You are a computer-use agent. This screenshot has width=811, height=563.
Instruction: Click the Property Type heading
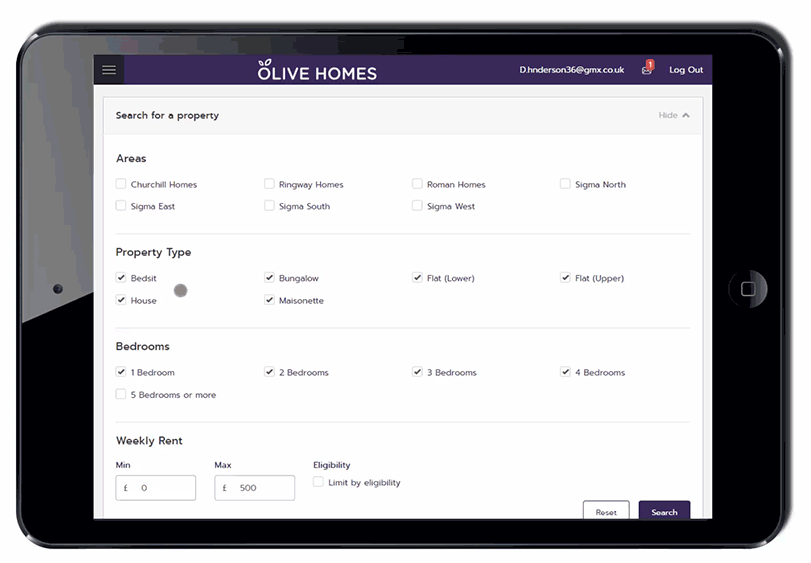(x=154, y=252)
